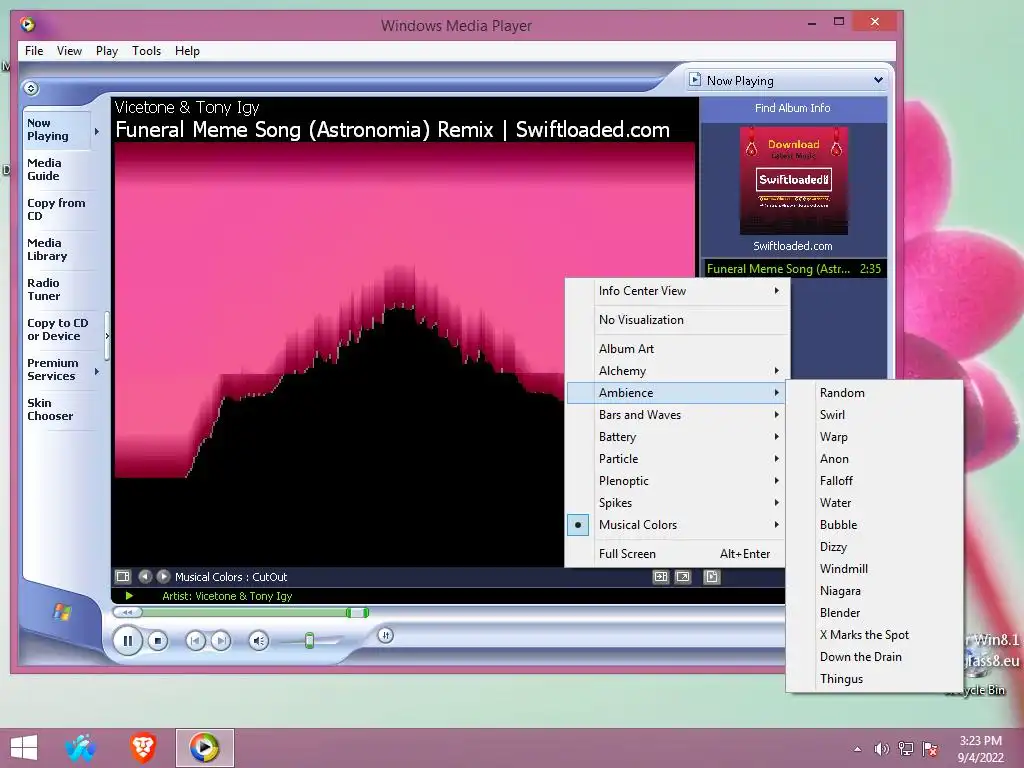Image resolution: width=1024 pixels, height=768 pixels.
Task: Expand the Plenoptic submenu
Action: point(678,481)
